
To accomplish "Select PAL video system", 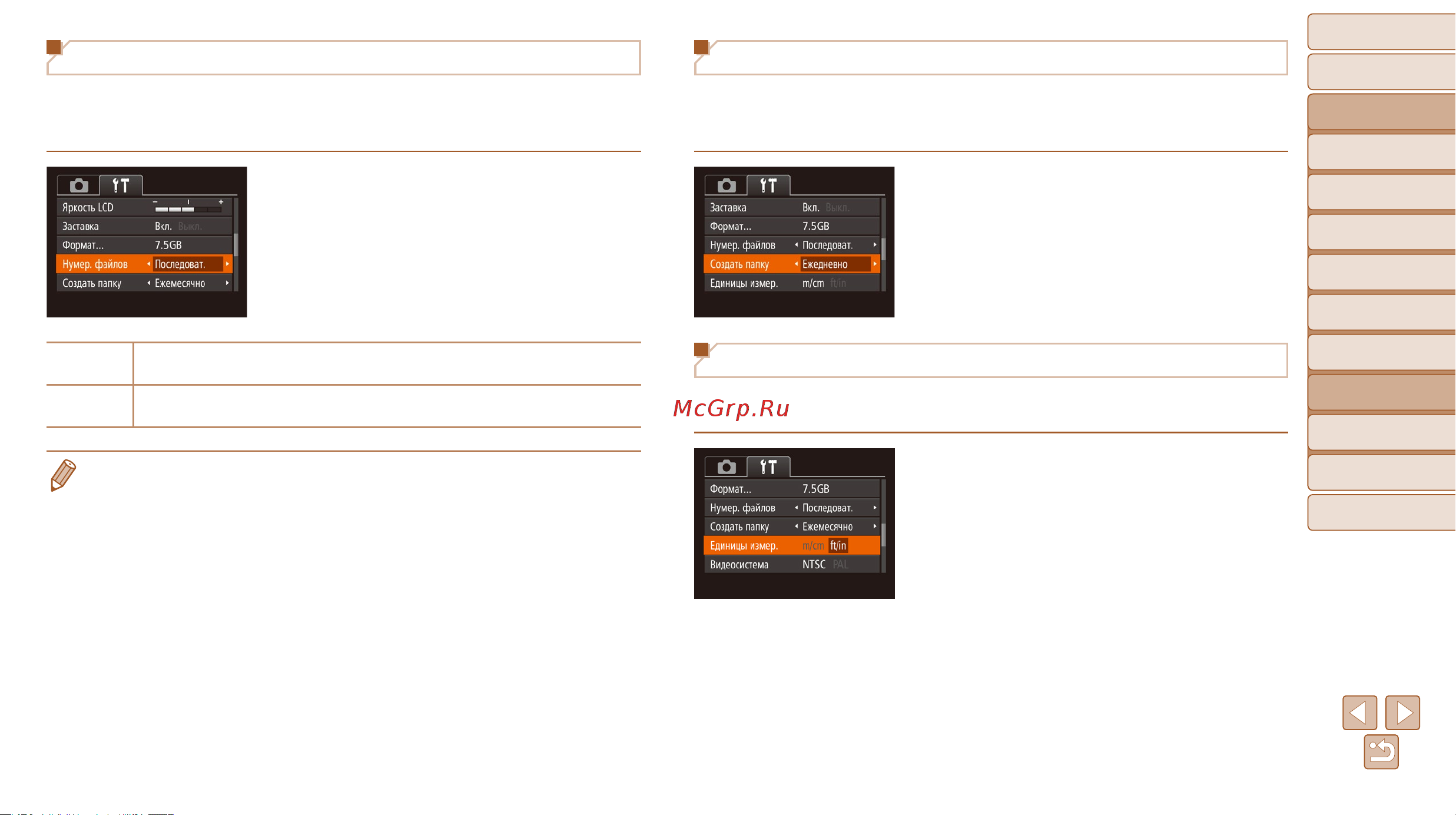I will (x=840, y=564).
